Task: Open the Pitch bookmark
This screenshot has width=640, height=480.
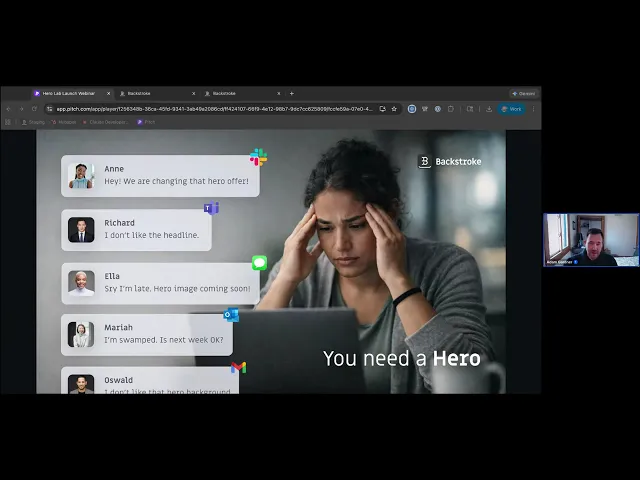Action: 146,122
